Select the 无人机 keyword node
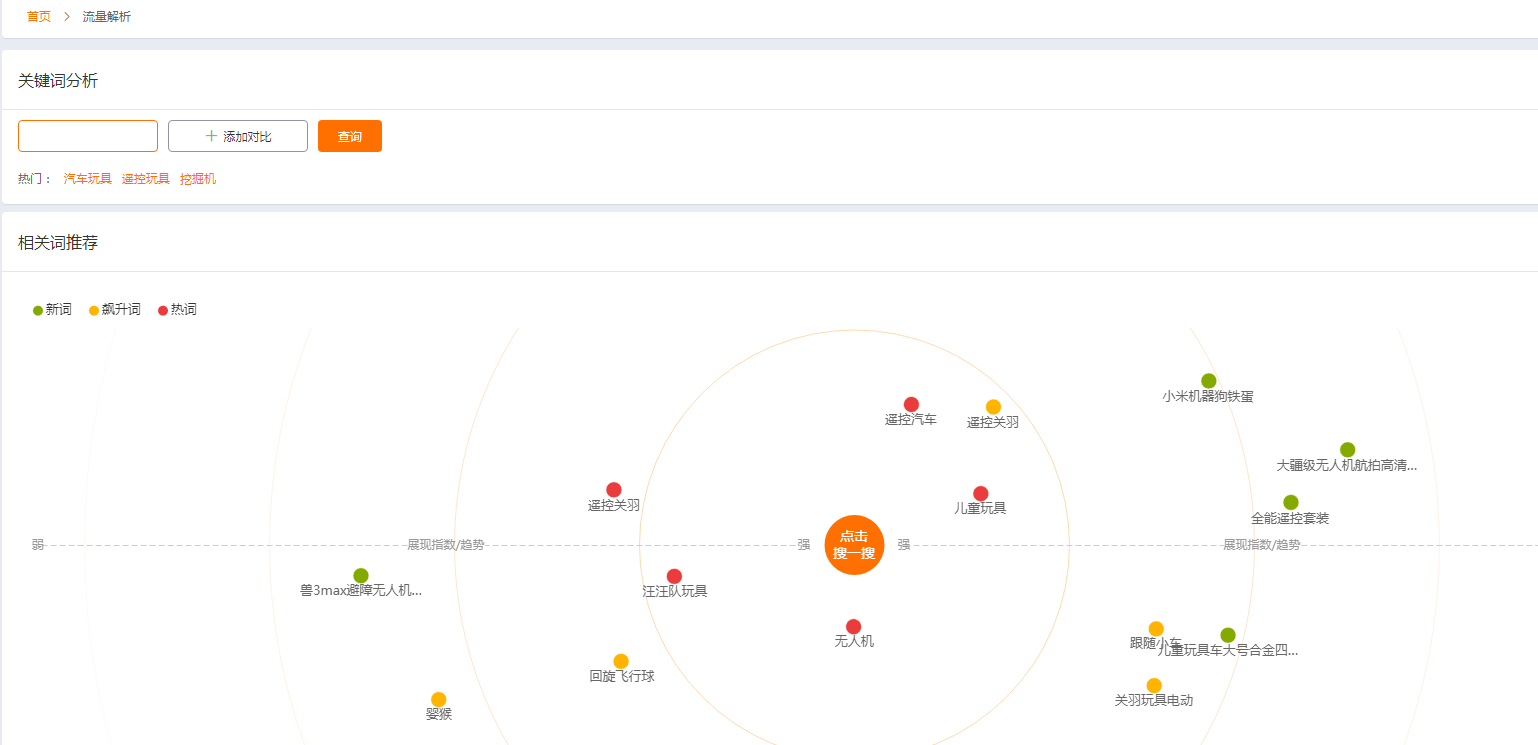 (x=854, y=627)
